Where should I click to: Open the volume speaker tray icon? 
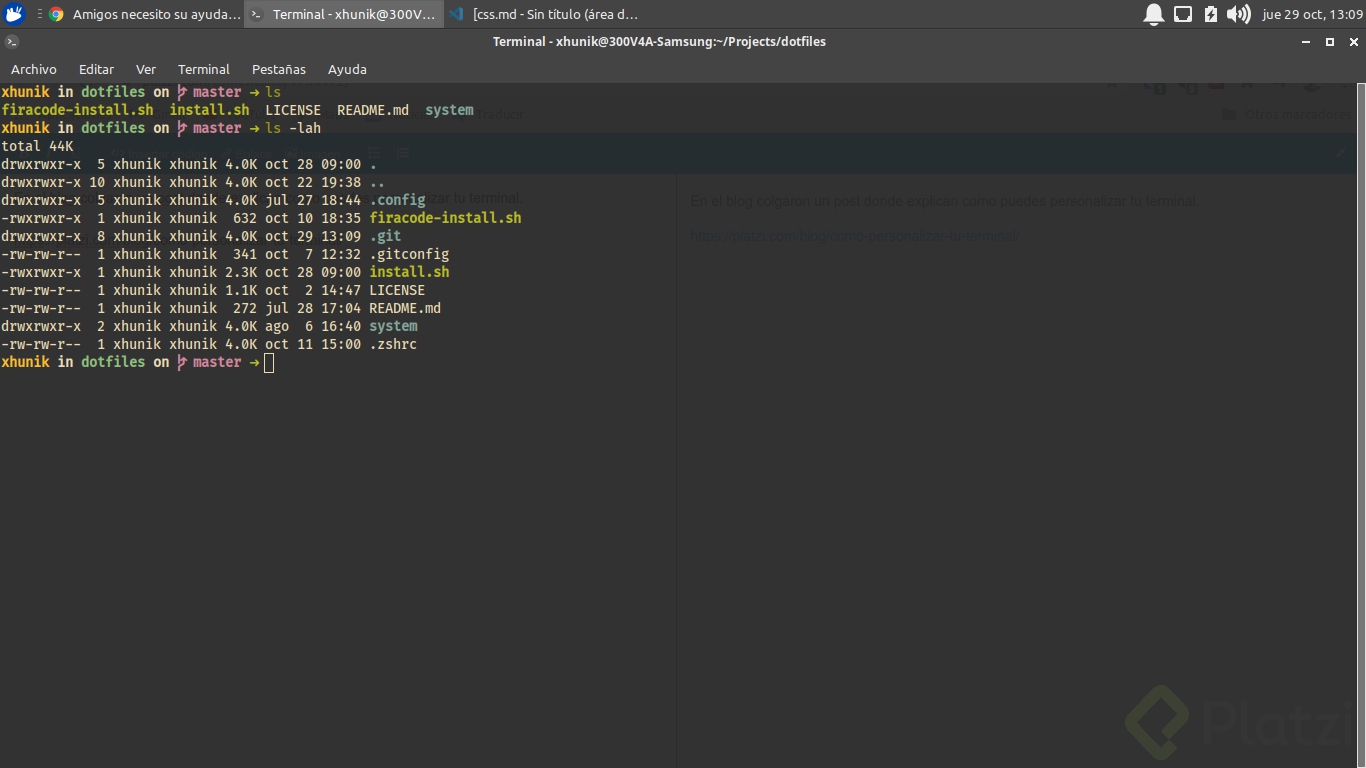pyautogui.click(x=1238, y=14)
